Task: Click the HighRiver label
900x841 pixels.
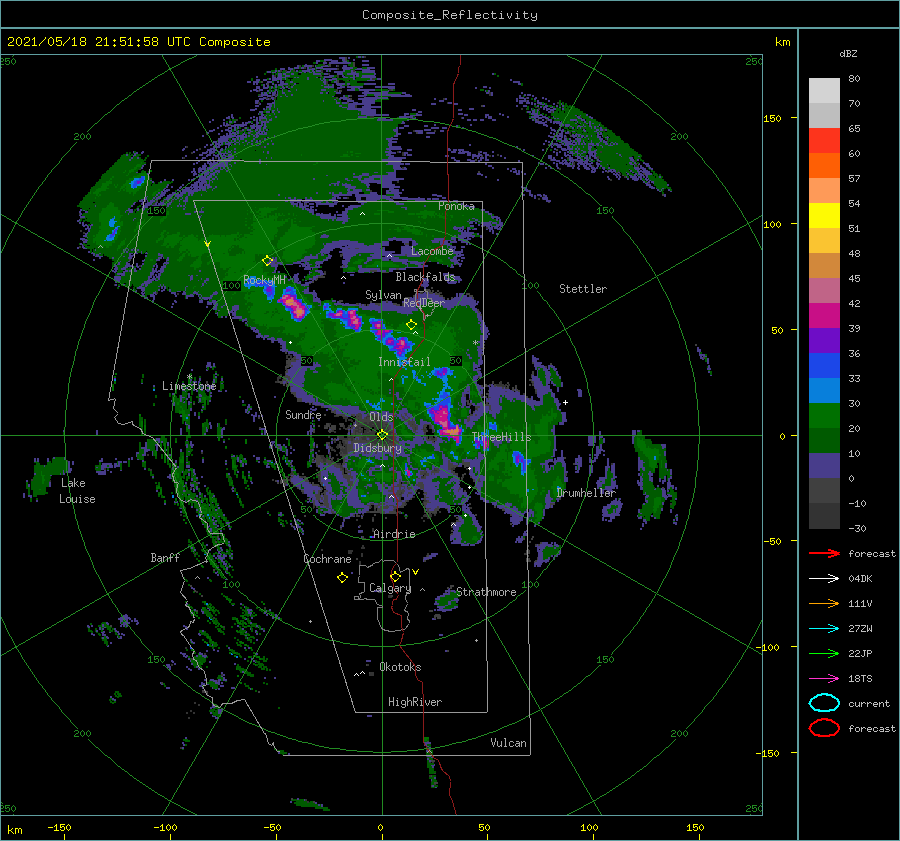Action: [x=415, y=702]
